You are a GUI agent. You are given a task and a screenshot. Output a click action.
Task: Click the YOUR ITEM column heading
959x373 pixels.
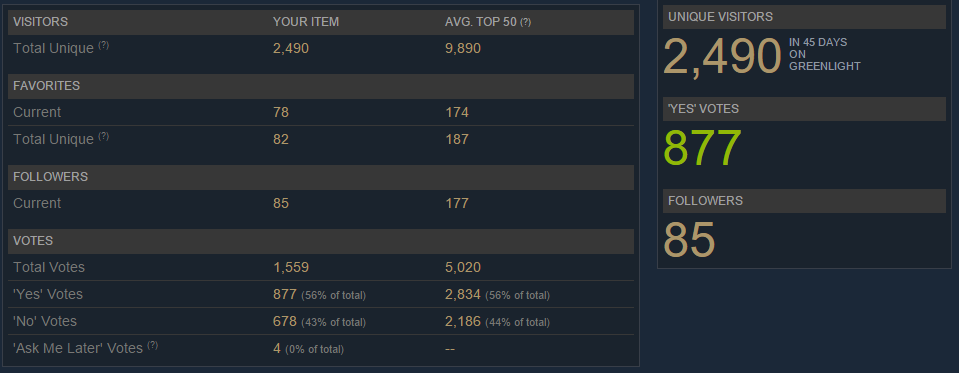(x=306, y=22)
